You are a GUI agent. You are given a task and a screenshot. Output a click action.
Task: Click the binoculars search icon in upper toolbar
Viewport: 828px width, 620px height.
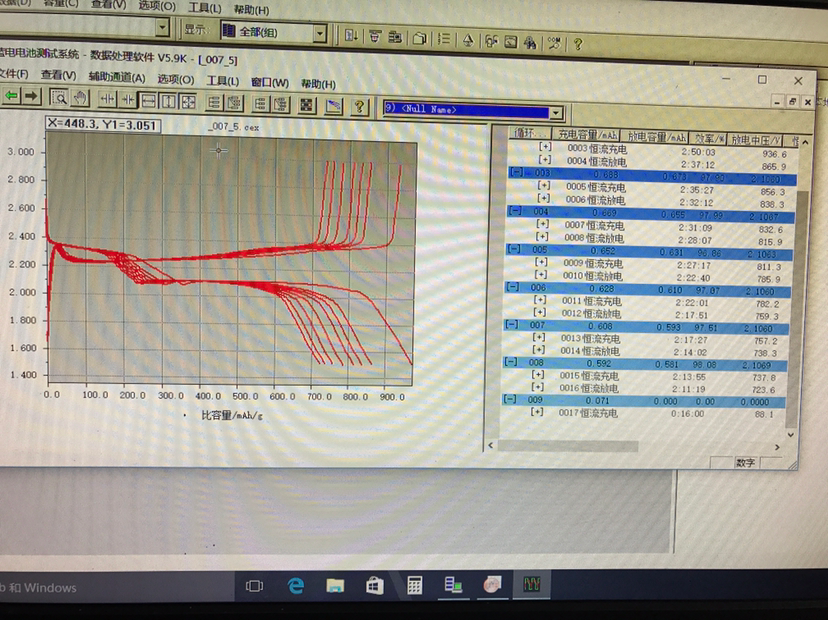coord(530,42)
